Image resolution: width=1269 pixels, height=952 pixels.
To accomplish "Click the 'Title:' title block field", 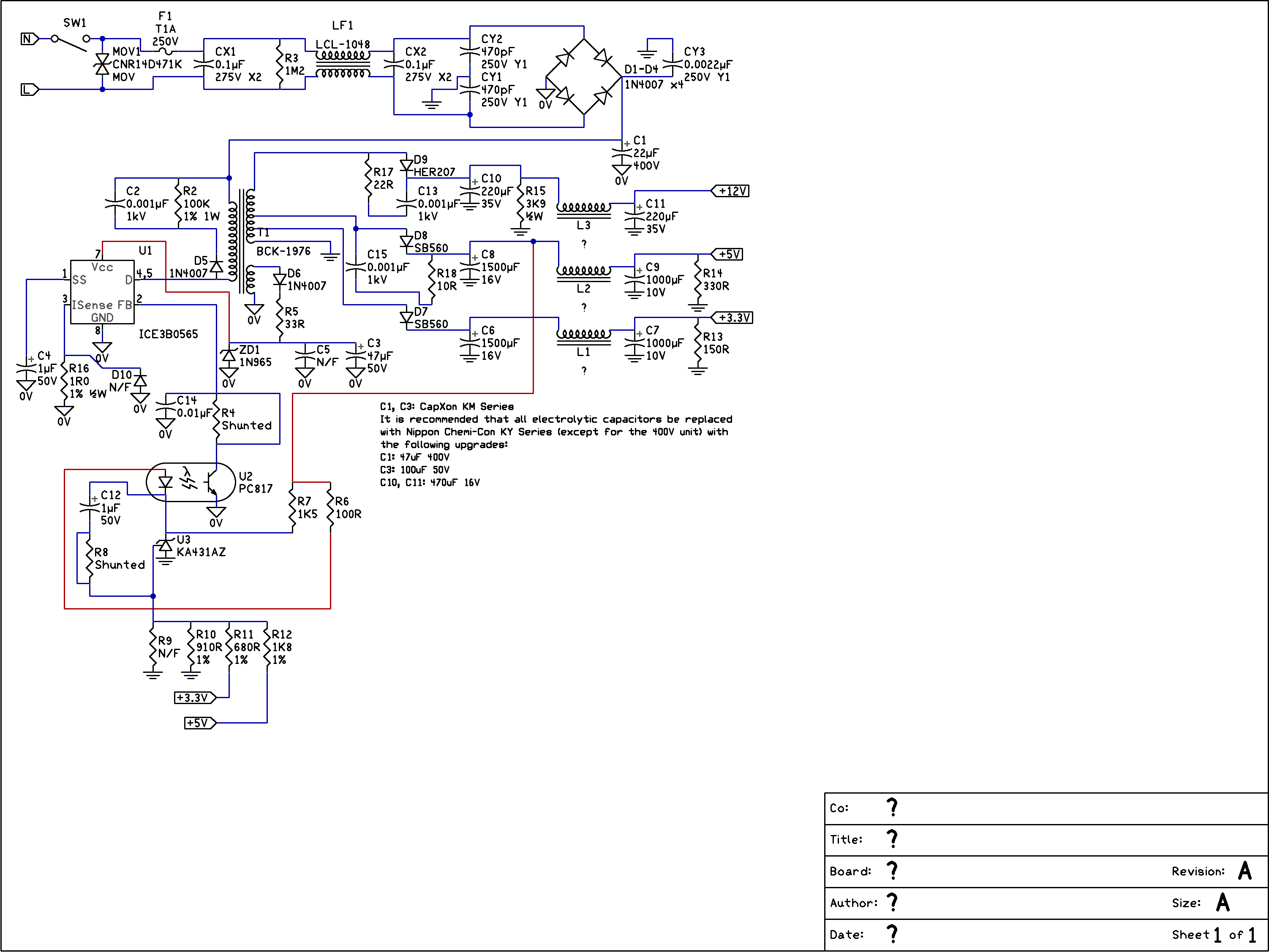I will click(x=1046, y=840).
